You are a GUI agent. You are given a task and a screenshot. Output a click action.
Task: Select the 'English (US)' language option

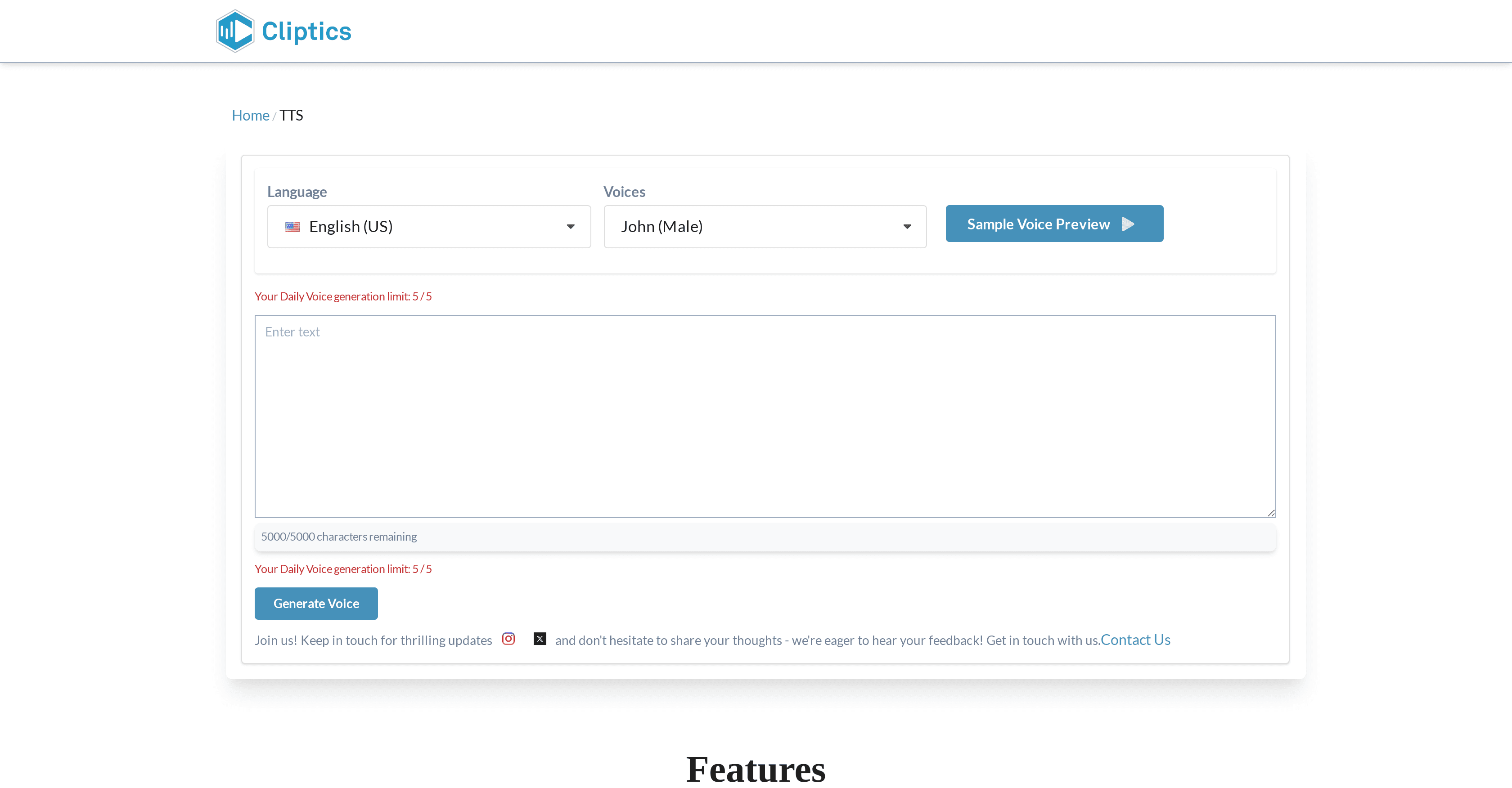351,227
